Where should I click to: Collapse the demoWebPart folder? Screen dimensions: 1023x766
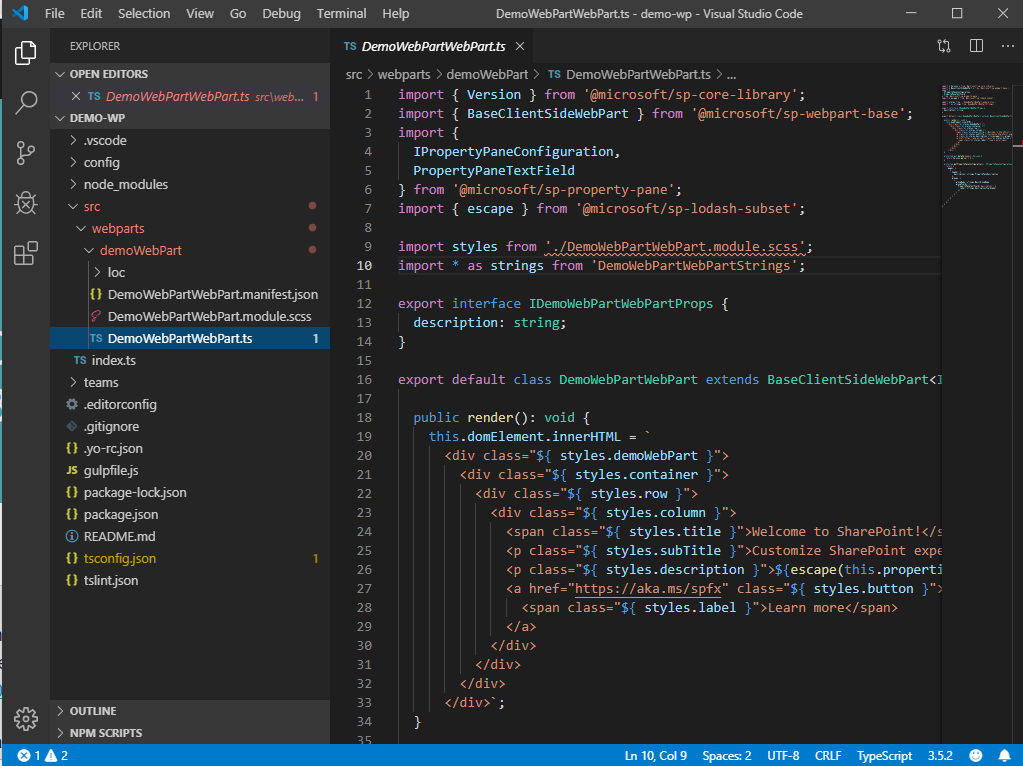click(x=140, y=250)
